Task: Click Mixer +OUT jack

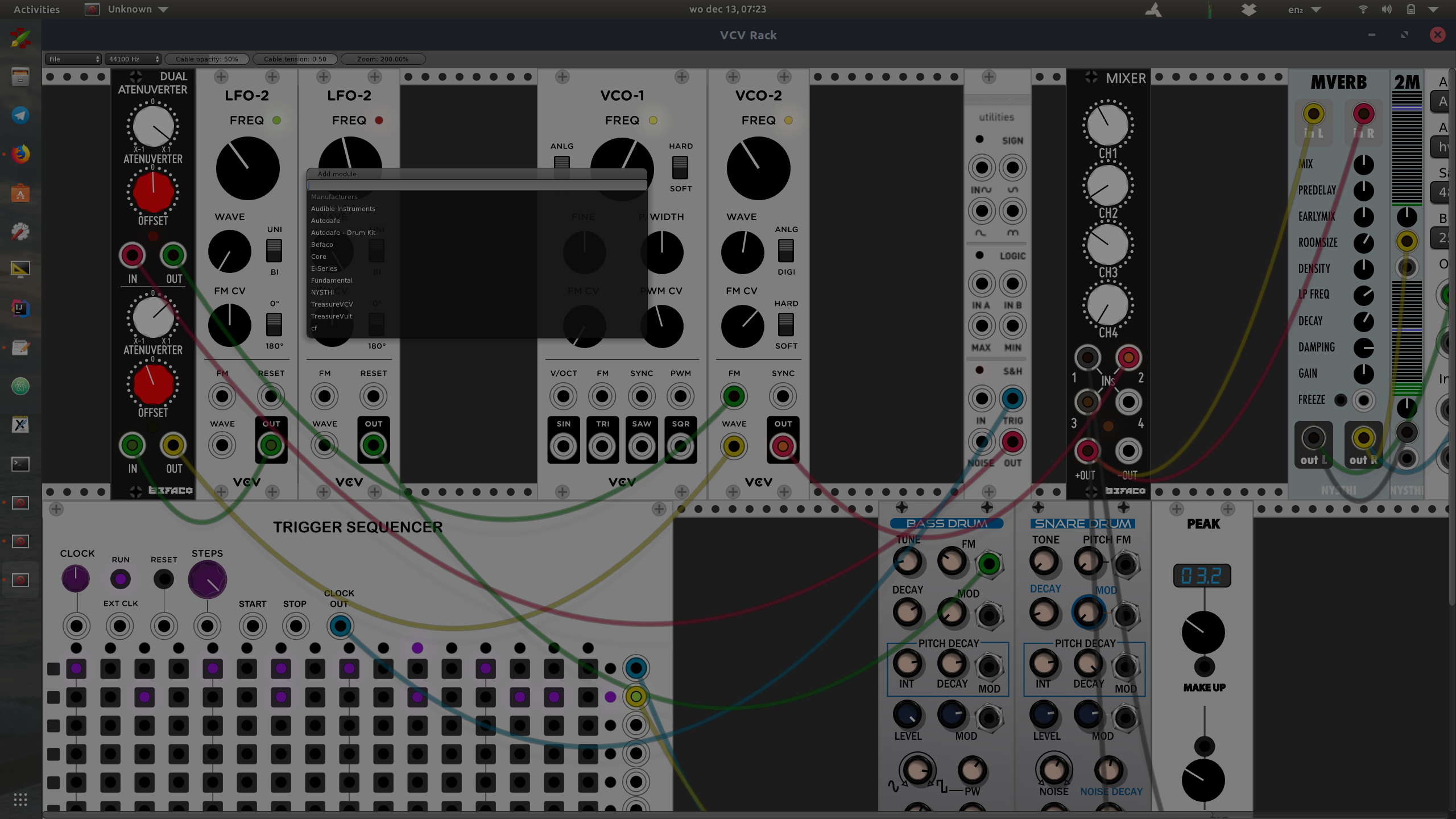Action: point(1087,451)
